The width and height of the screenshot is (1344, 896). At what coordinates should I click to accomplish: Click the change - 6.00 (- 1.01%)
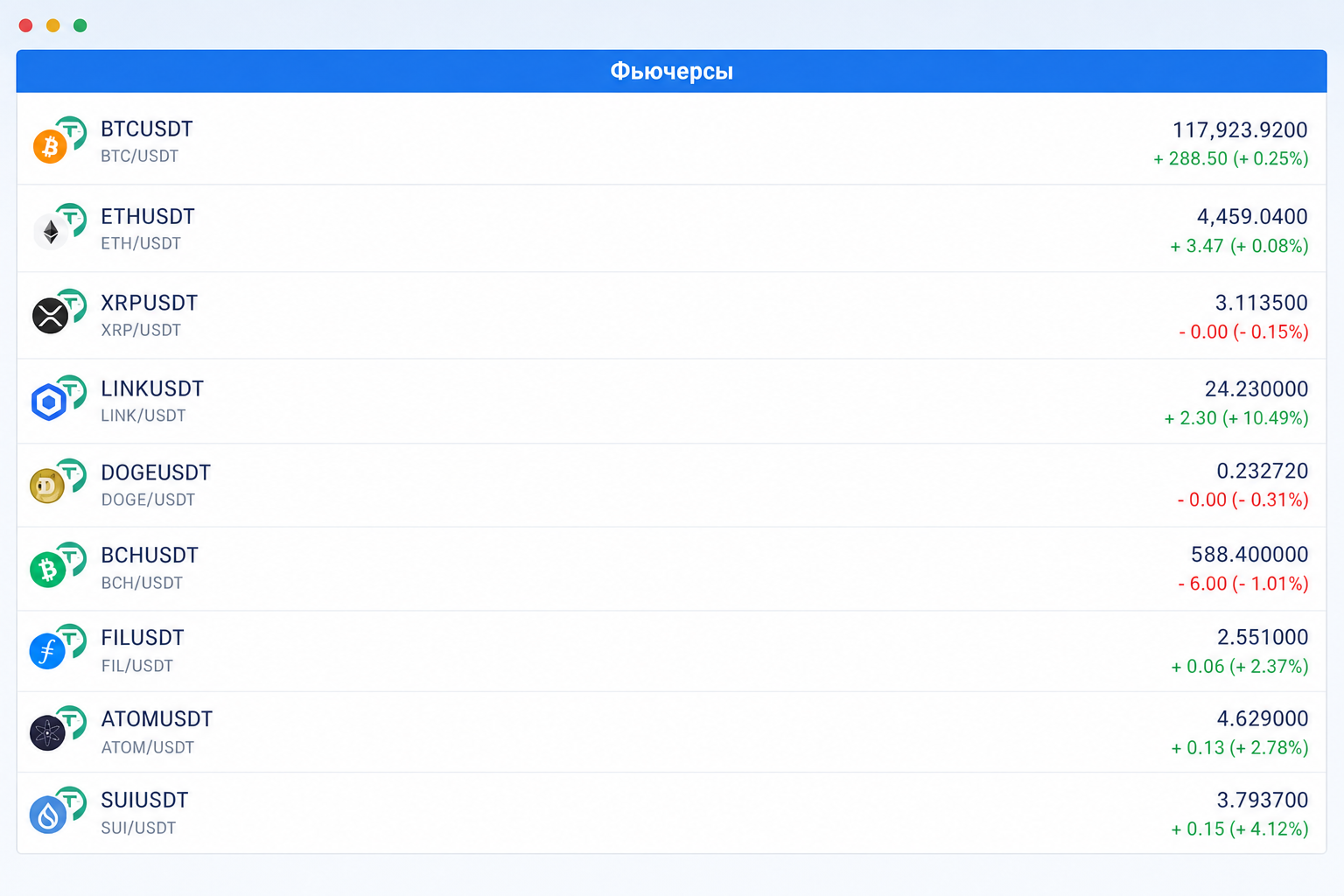1243,584
